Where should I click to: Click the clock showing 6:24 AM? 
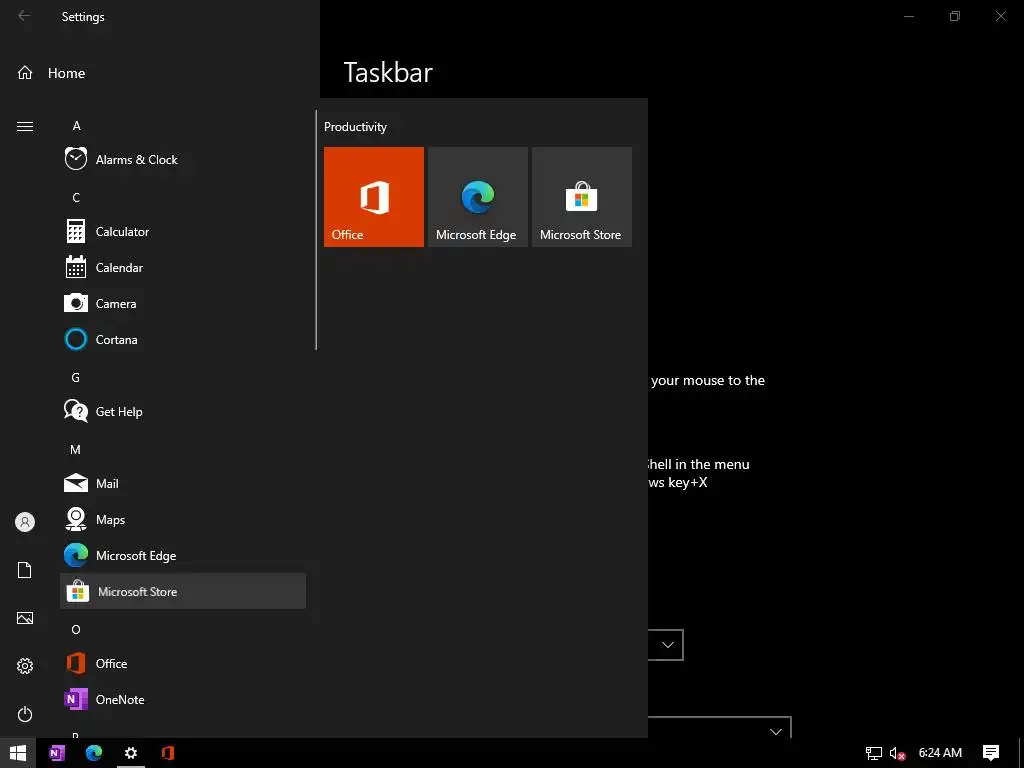(x=940, y=753)
